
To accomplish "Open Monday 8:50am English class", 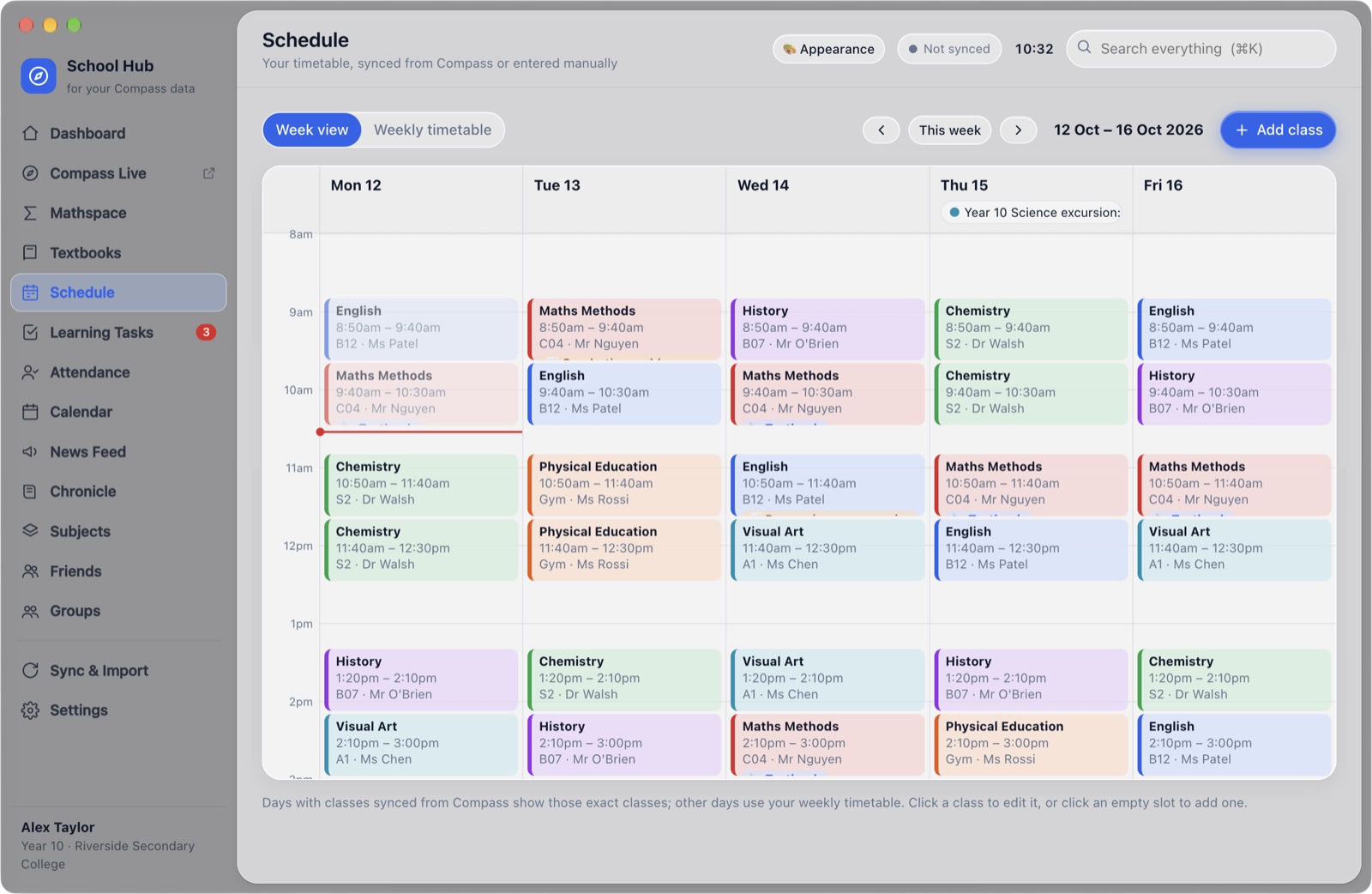I will [x=421, y=329].
